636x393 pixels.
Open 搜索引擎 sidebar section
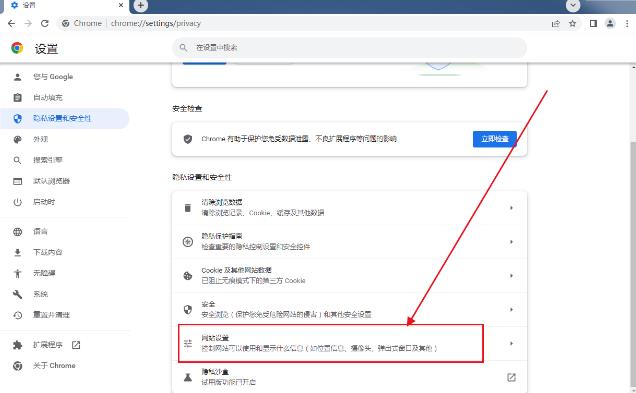click(65, 160)
